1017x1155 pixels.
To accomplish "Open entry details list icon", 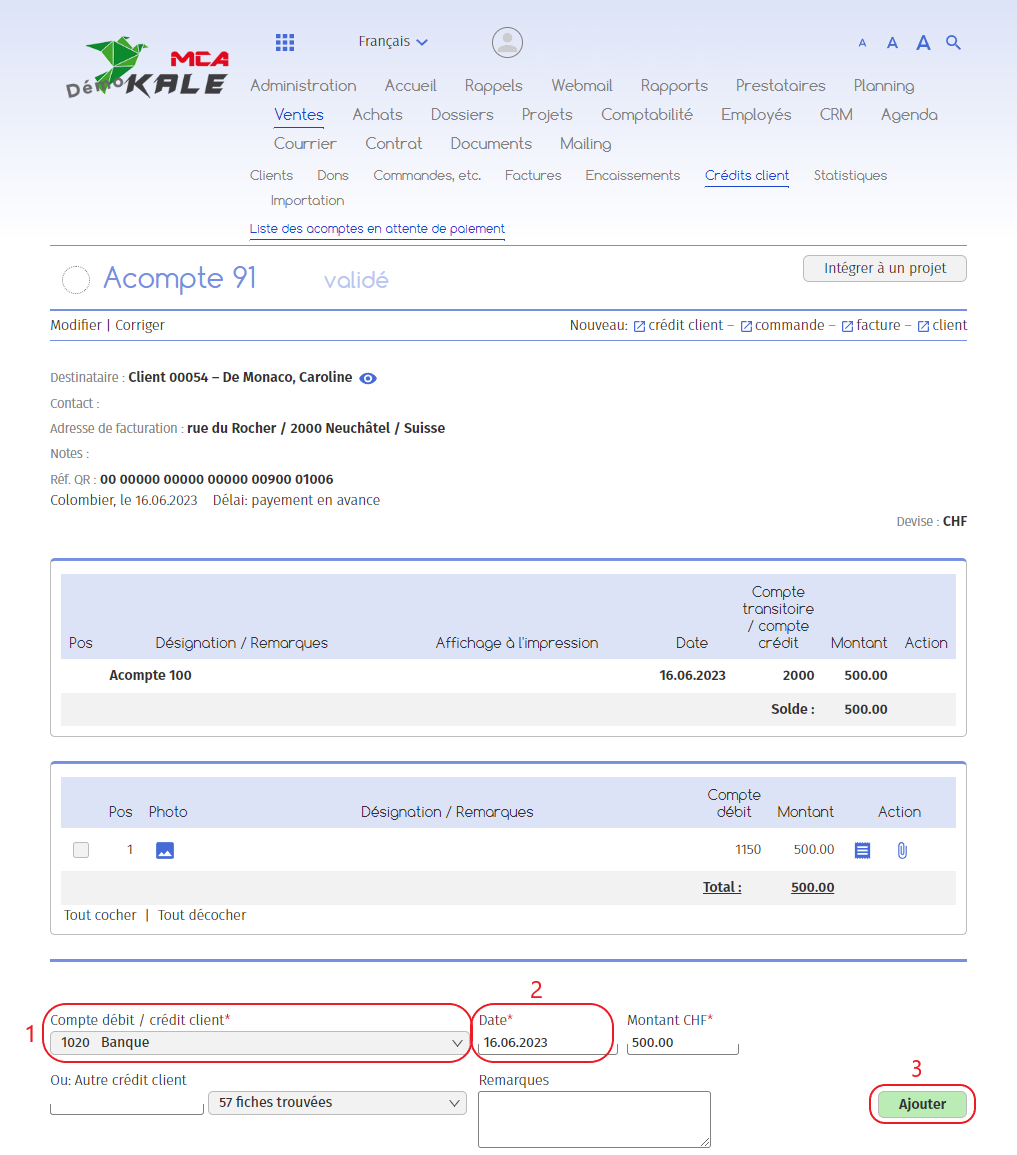I will (x=862, y=850).
